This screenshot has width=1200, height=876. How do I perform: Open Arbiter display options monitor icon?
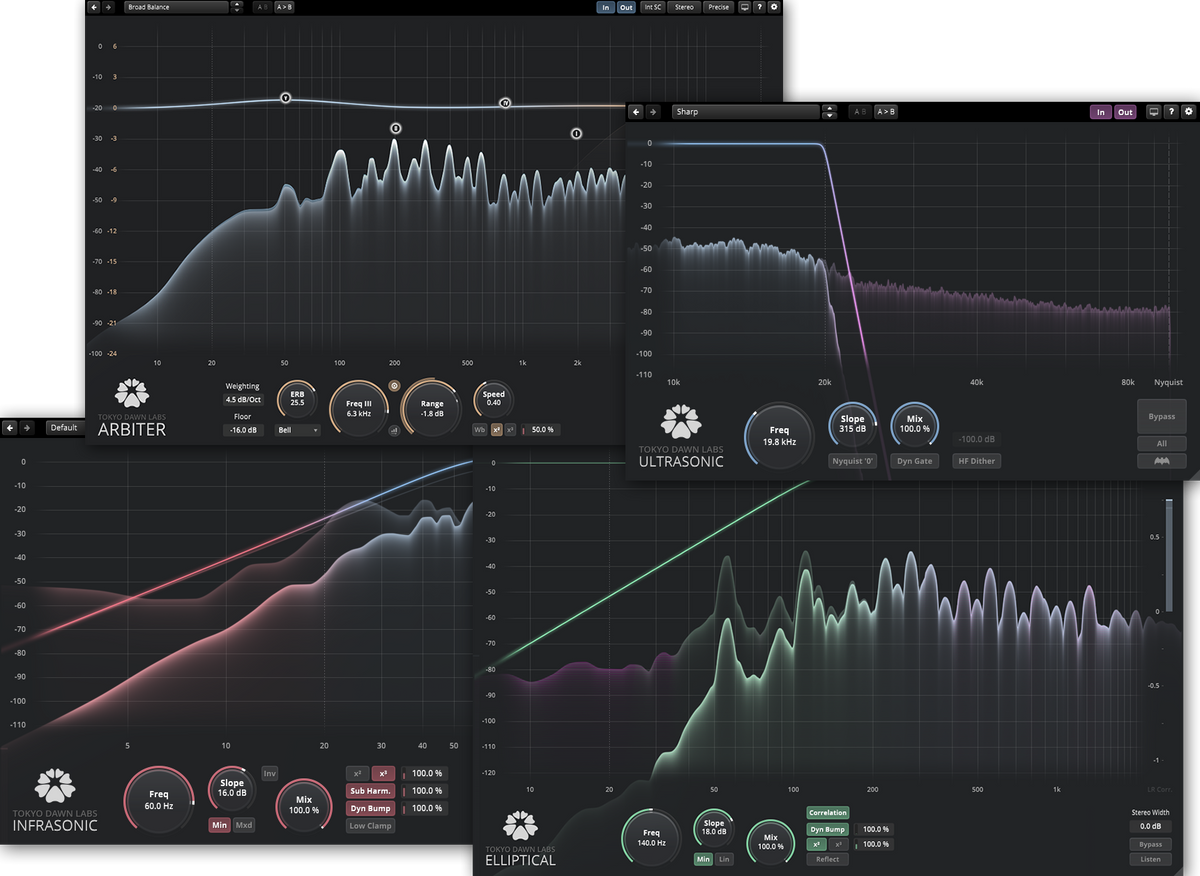(x=744, y=7)
